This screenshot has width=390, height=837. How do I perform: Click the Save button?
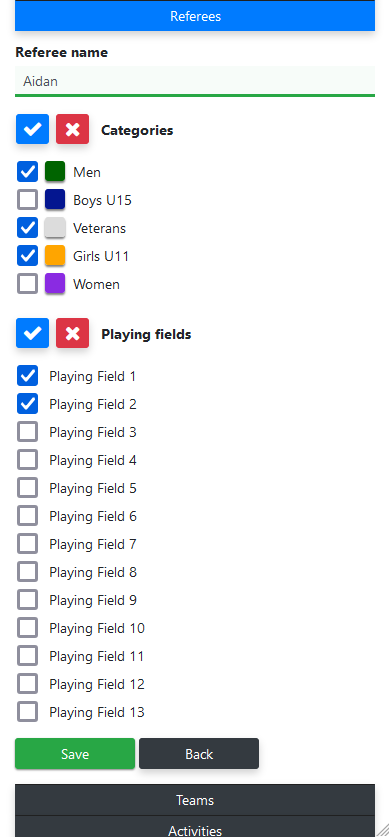[x=75, y=754]
